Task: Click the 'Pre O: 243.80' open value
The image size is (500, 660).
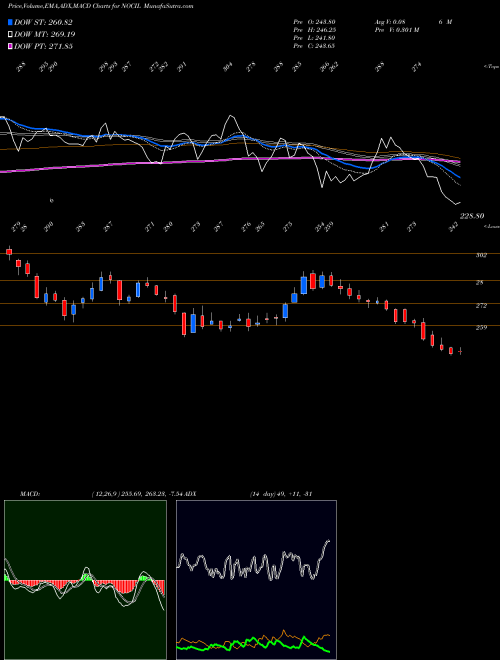Action: tap(314, 21)
